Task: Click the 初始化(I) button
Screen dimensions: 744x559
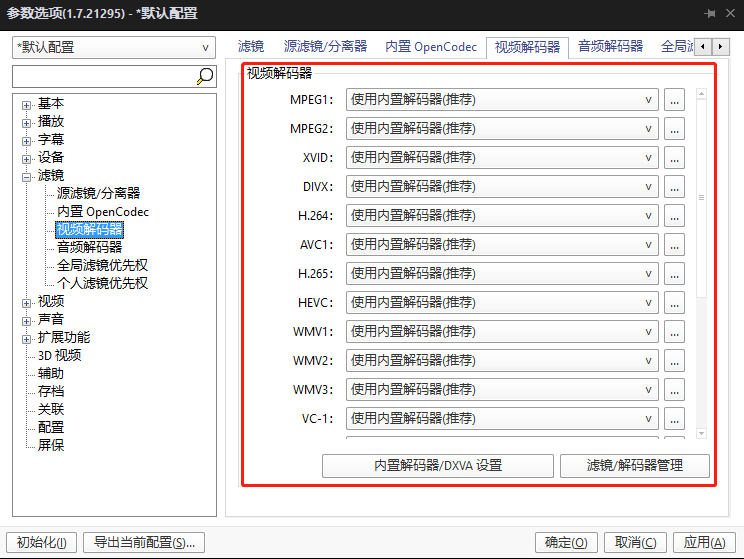Action: coord(42,542)
